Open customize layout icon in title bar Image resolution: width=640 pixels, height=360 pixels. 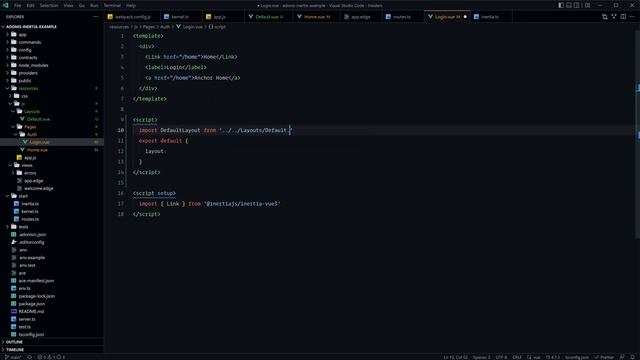[587, 5]
